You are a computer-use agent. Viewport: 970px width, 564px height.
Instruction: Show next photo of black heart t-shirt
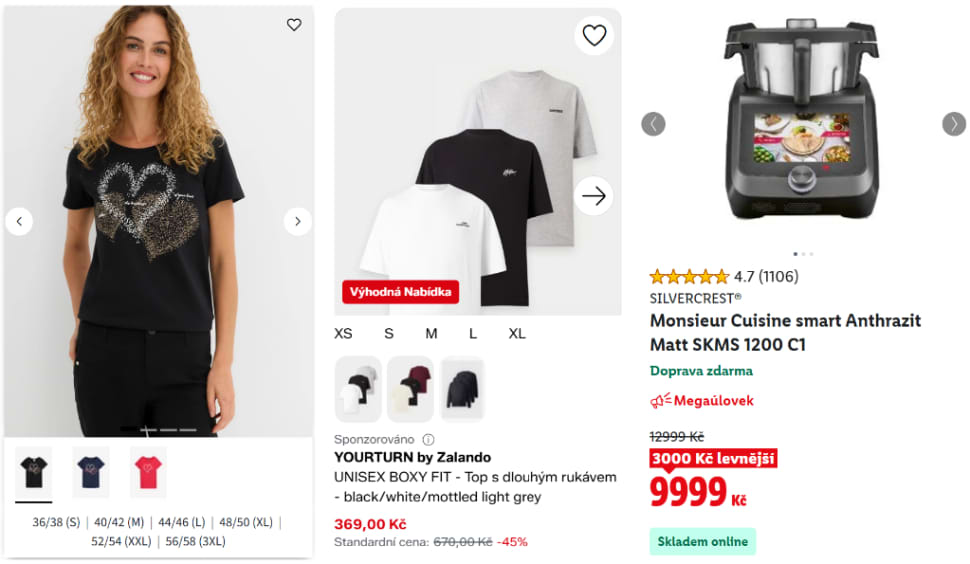[x=298, y=221]
